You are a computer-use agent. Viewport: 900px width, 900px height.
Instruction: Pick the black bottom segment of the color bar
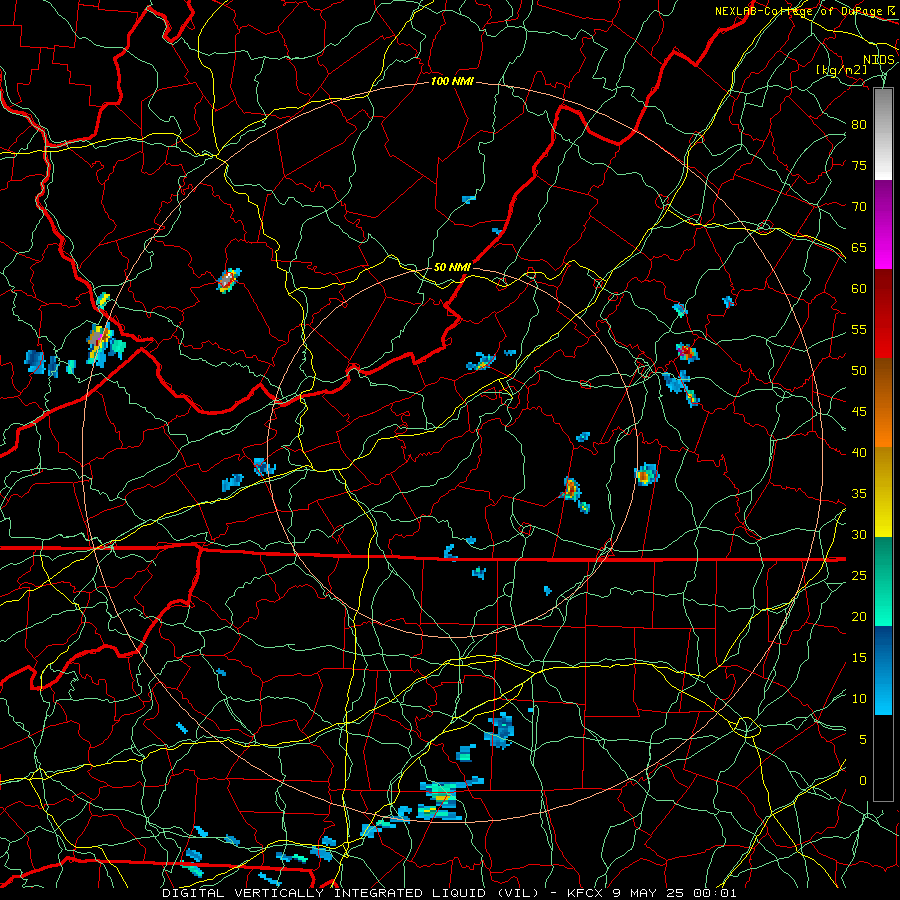883,758
